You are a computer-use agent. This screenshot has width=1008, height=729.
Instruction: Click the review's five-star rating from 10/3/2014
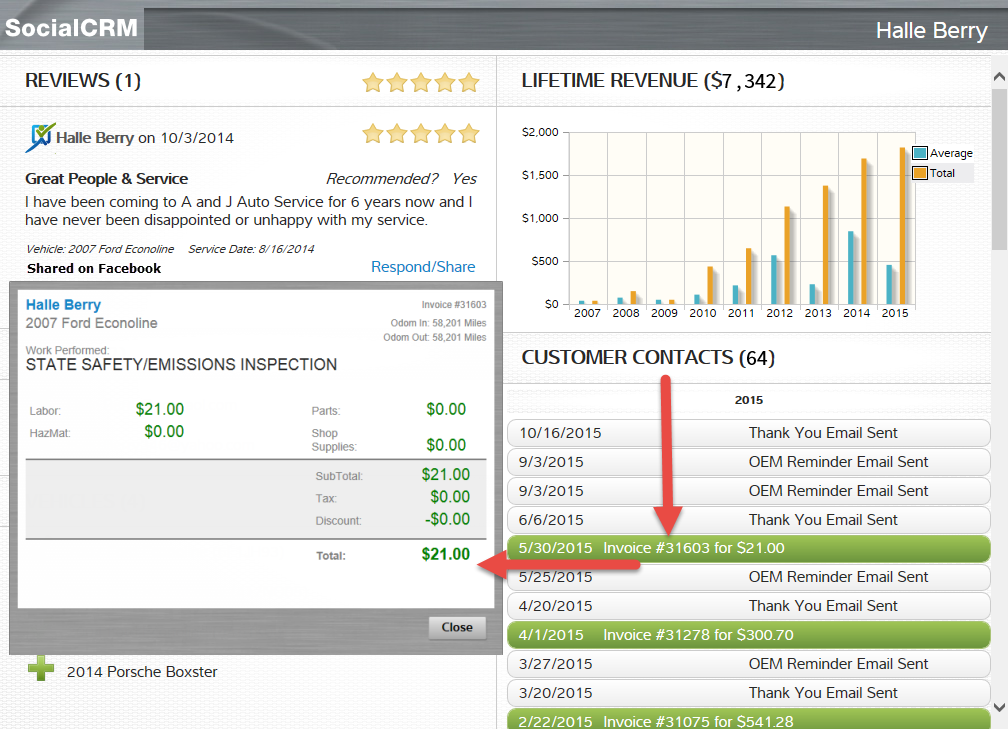[421, 133]
